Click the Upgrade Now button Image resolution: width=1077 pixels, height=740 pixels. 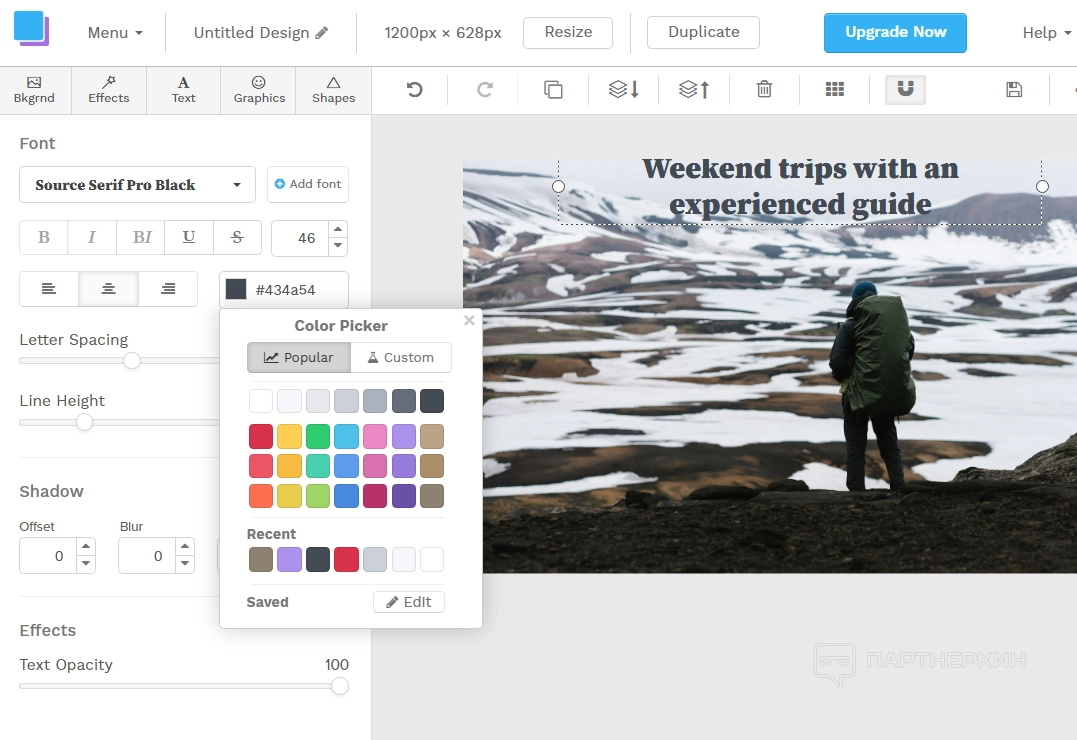pyautogui.click(x=895, y=33)
